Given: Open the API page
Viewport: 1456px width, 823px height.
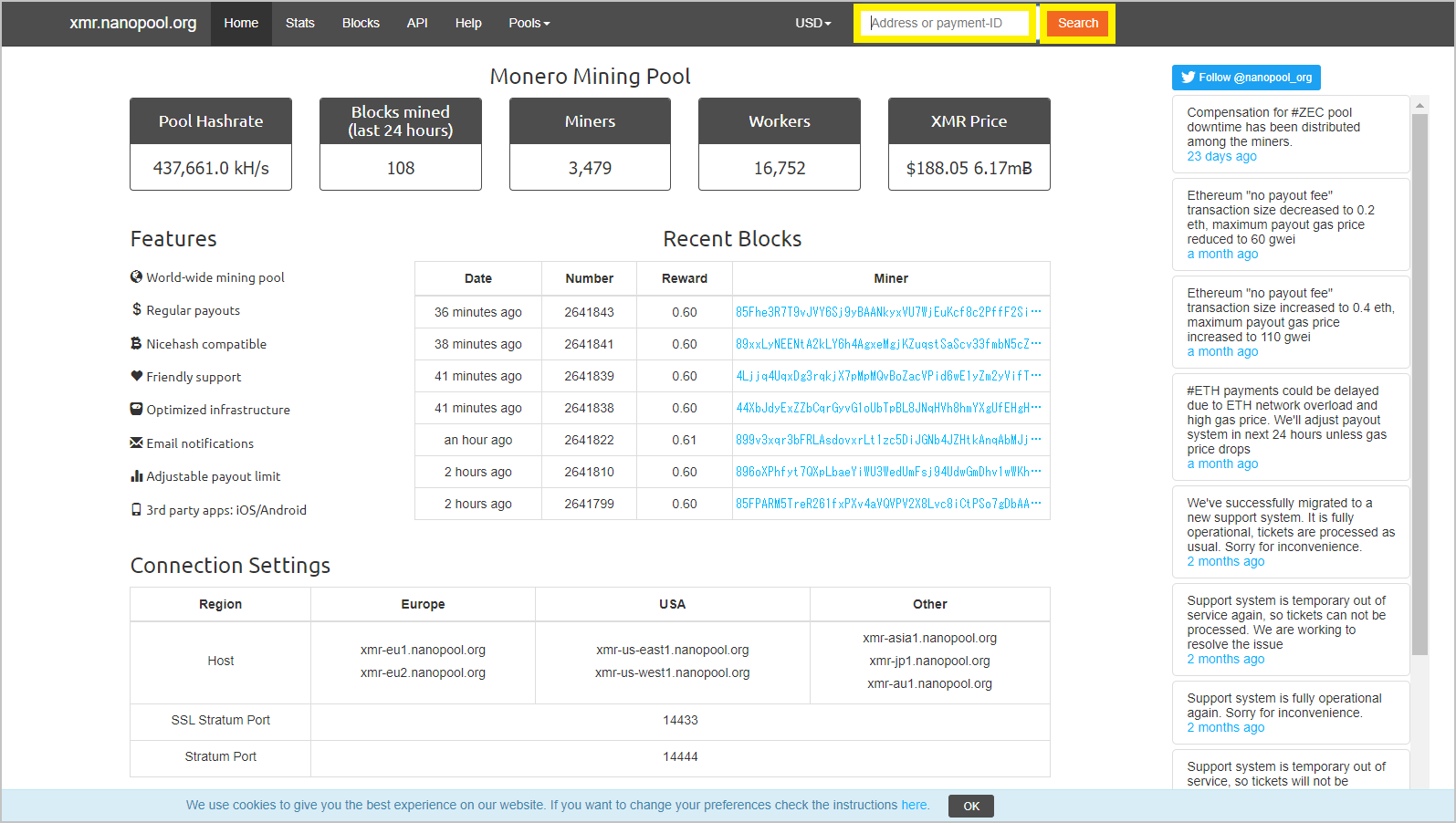Looking at the screenshot, I should 417,23.
